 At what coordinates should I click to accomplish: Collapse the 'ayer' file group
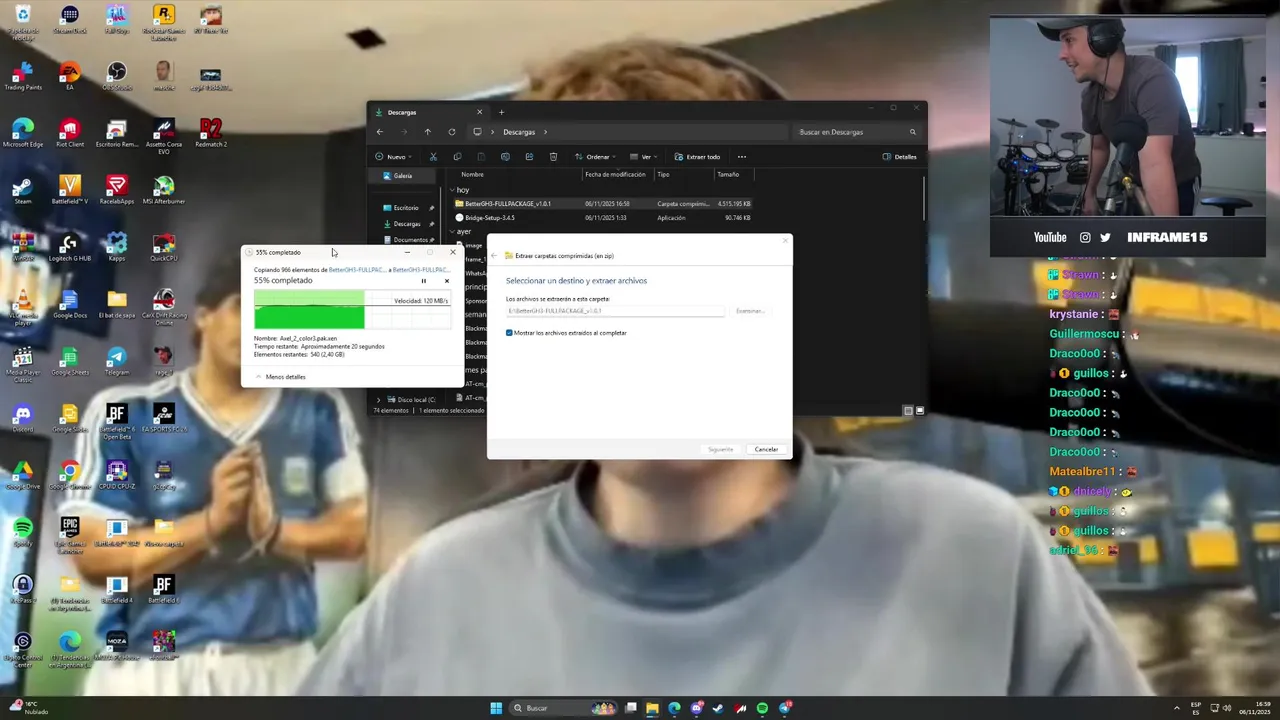click(452, 232)
